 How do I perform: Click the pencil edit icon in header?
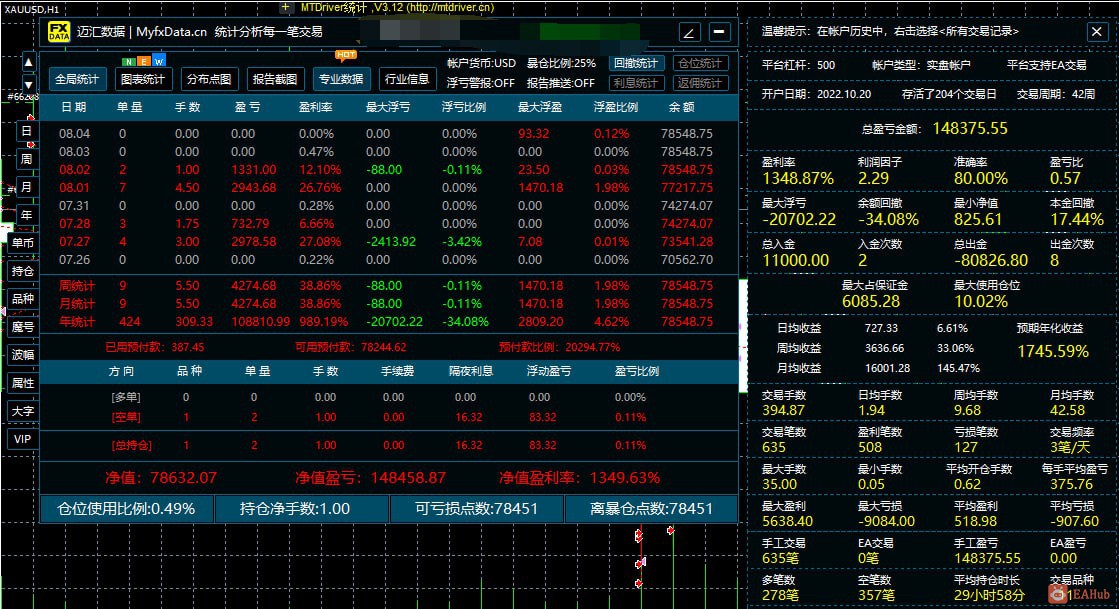[x=689, y=32]
